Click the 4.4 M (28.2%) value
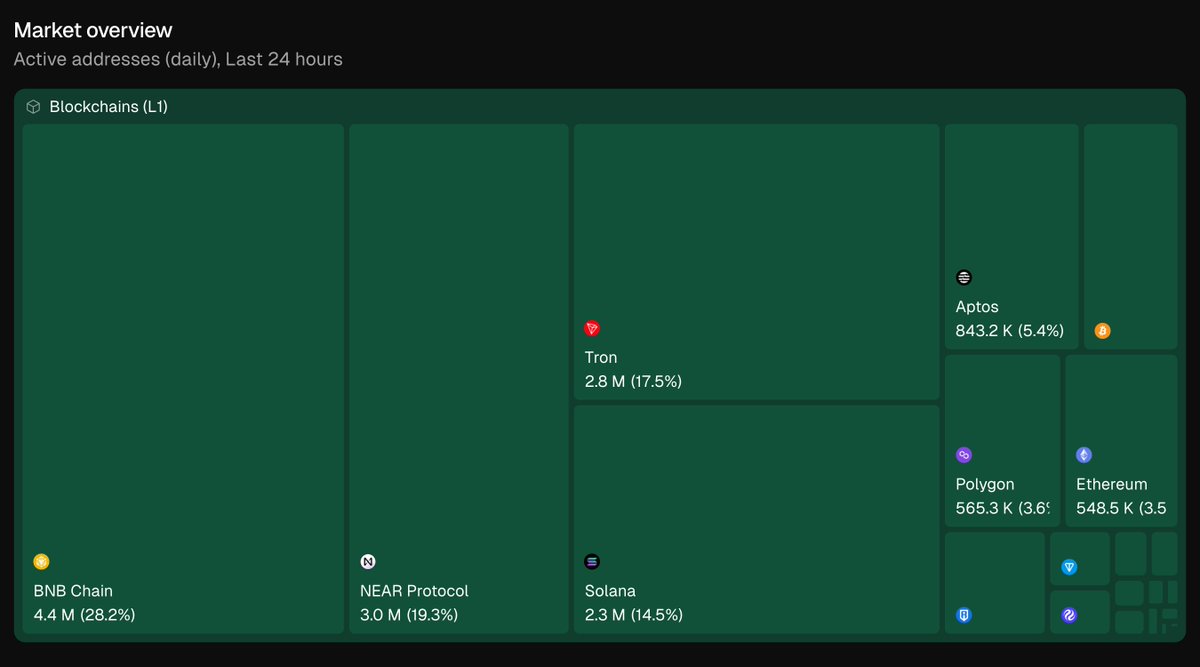 point(84,615)
